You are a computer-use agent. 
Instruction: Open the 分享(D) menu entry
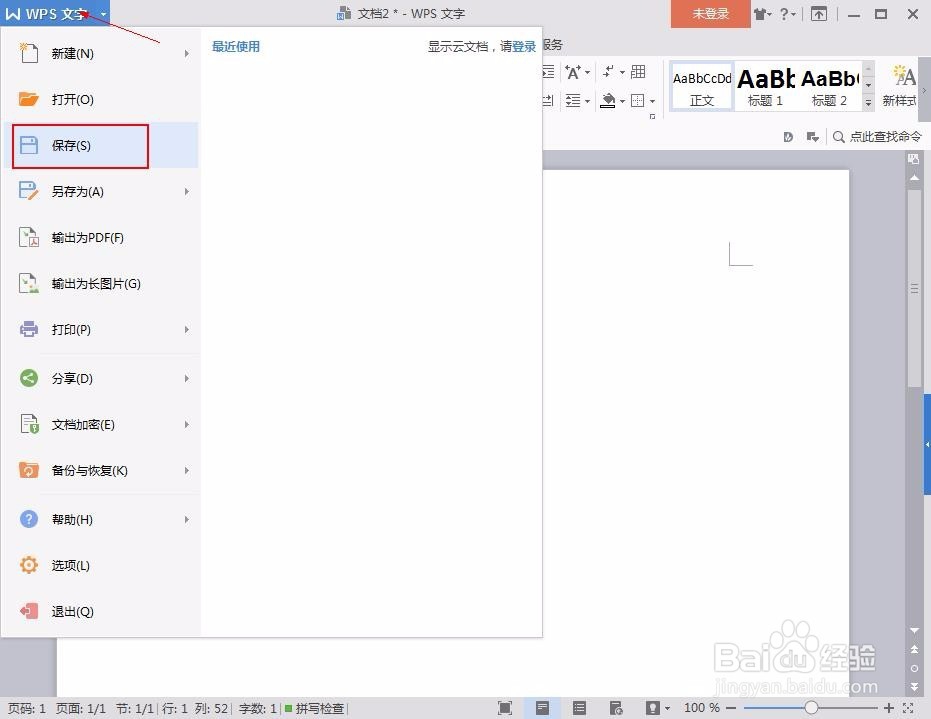tap(100, 378)
